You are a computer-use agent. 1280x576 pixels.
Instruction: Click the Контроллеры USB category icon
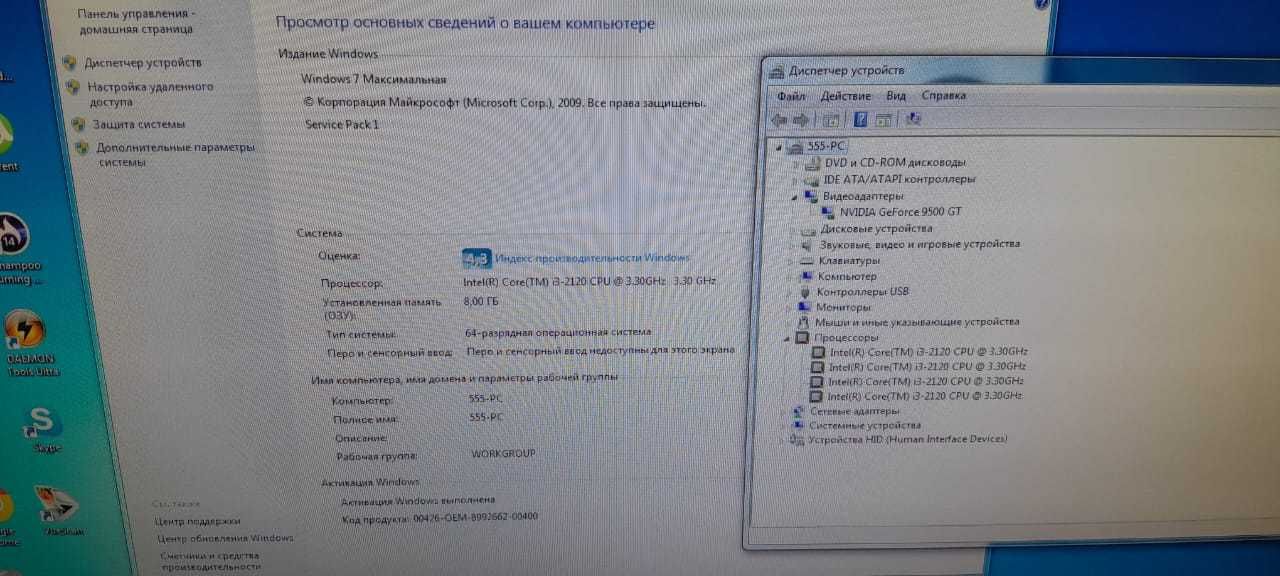tap(806, 291)
